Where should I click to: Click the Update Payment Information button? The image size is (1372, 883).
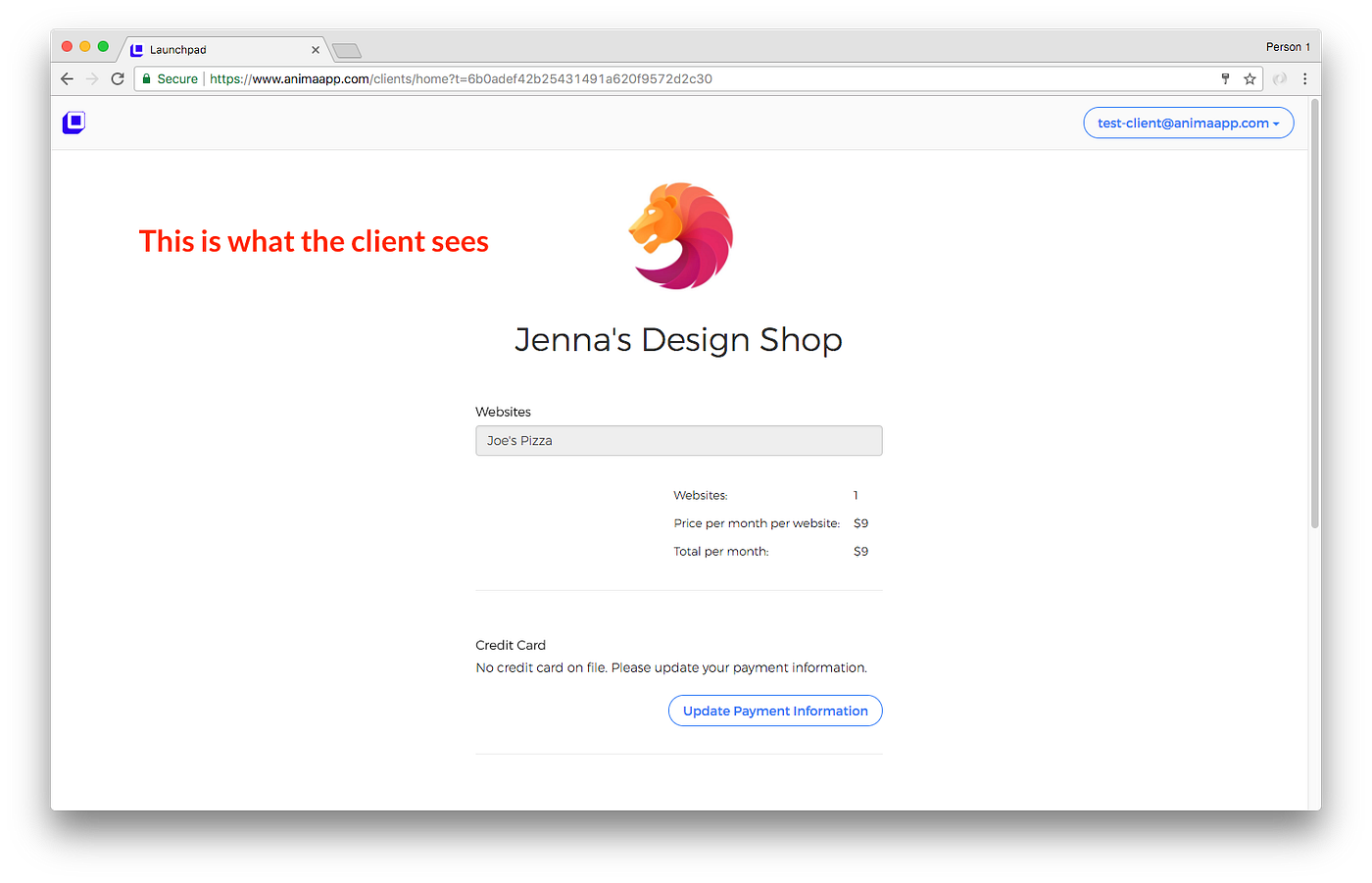pos(775,711)
